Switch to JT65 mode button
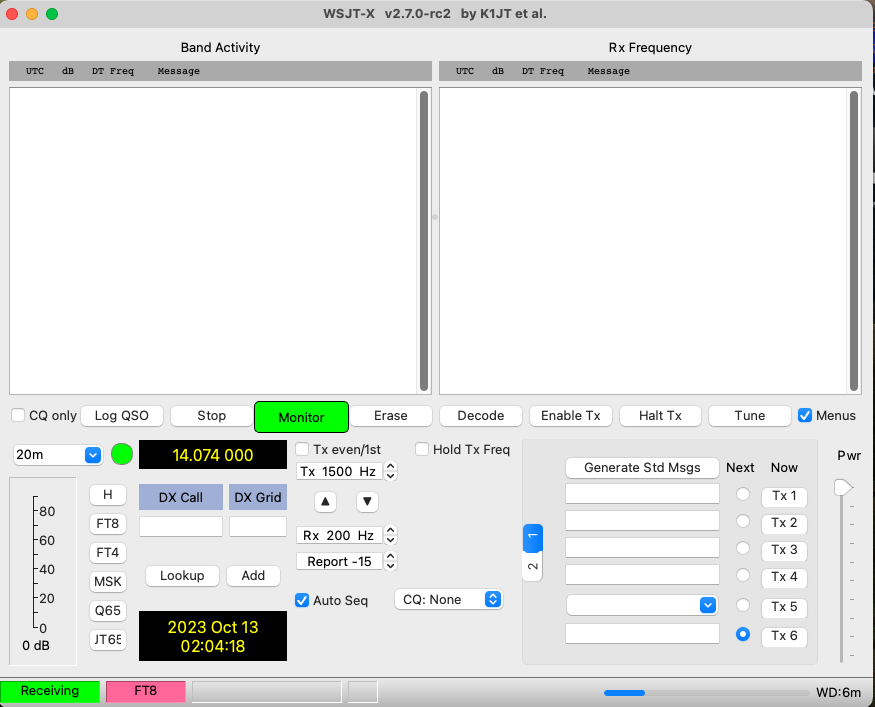Viewport: 875px width, 707px height. 108,640
